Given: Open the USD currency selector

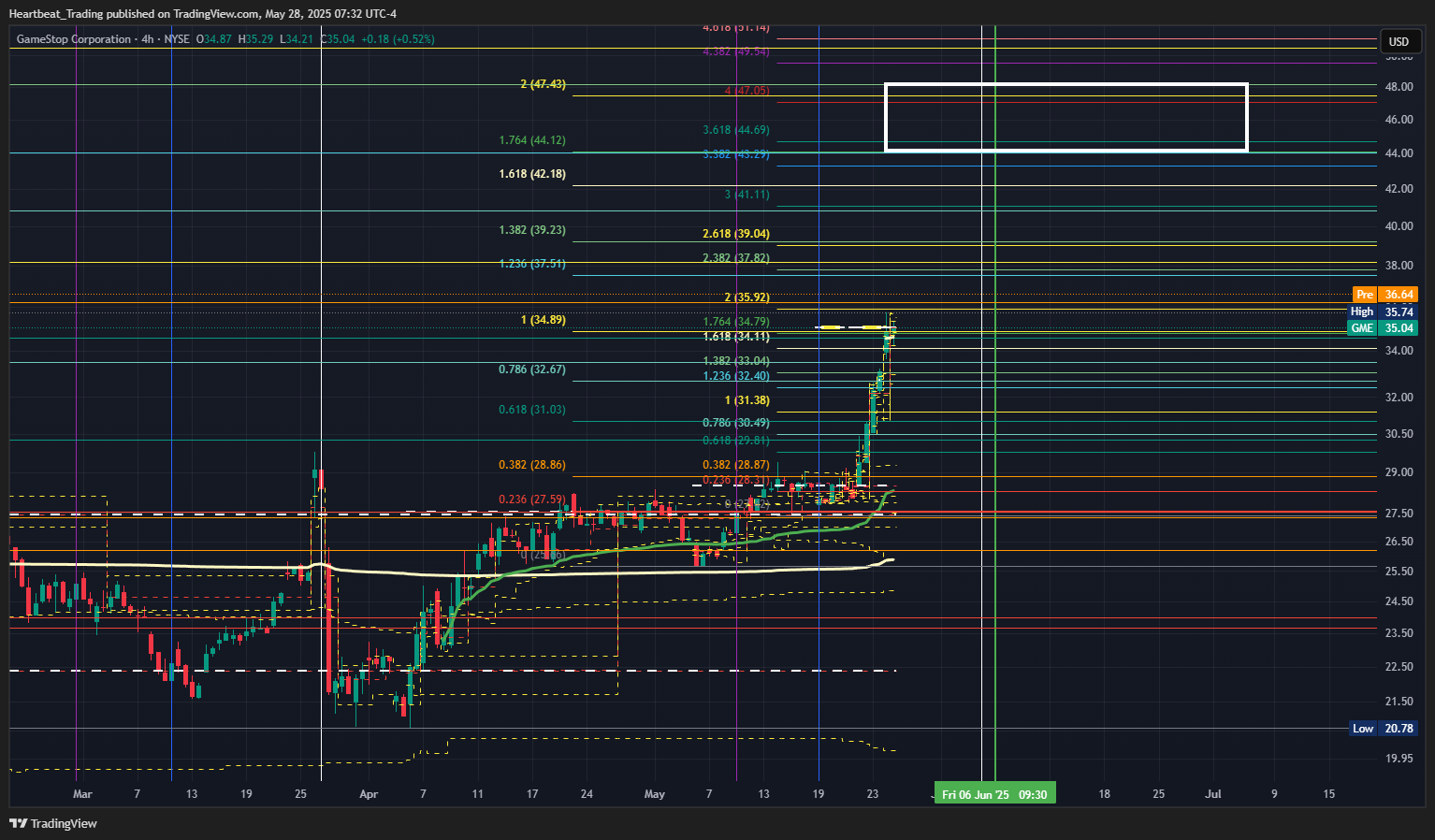Looking at the screenshot, I should coord(1399,41).
